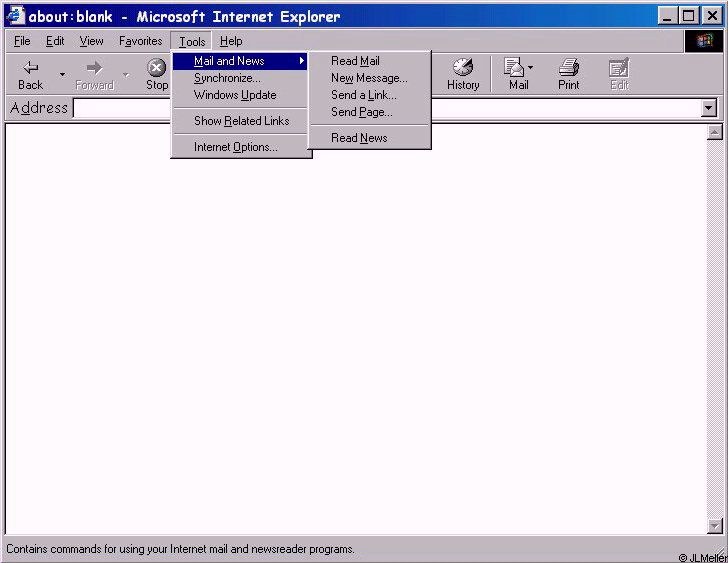The height and width of the screenshot is (563, 728).
Task: Click the Back arrow toolbar icon
Action: (x=31, y=68)
